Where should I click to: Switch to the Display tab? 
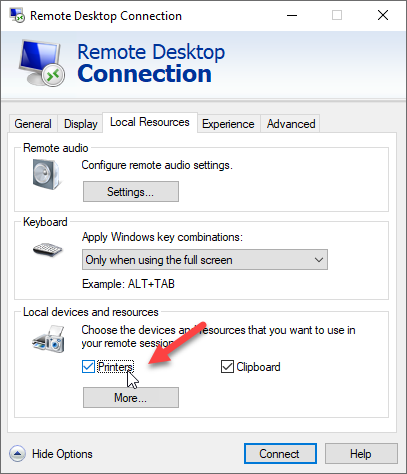click(81, 124)
